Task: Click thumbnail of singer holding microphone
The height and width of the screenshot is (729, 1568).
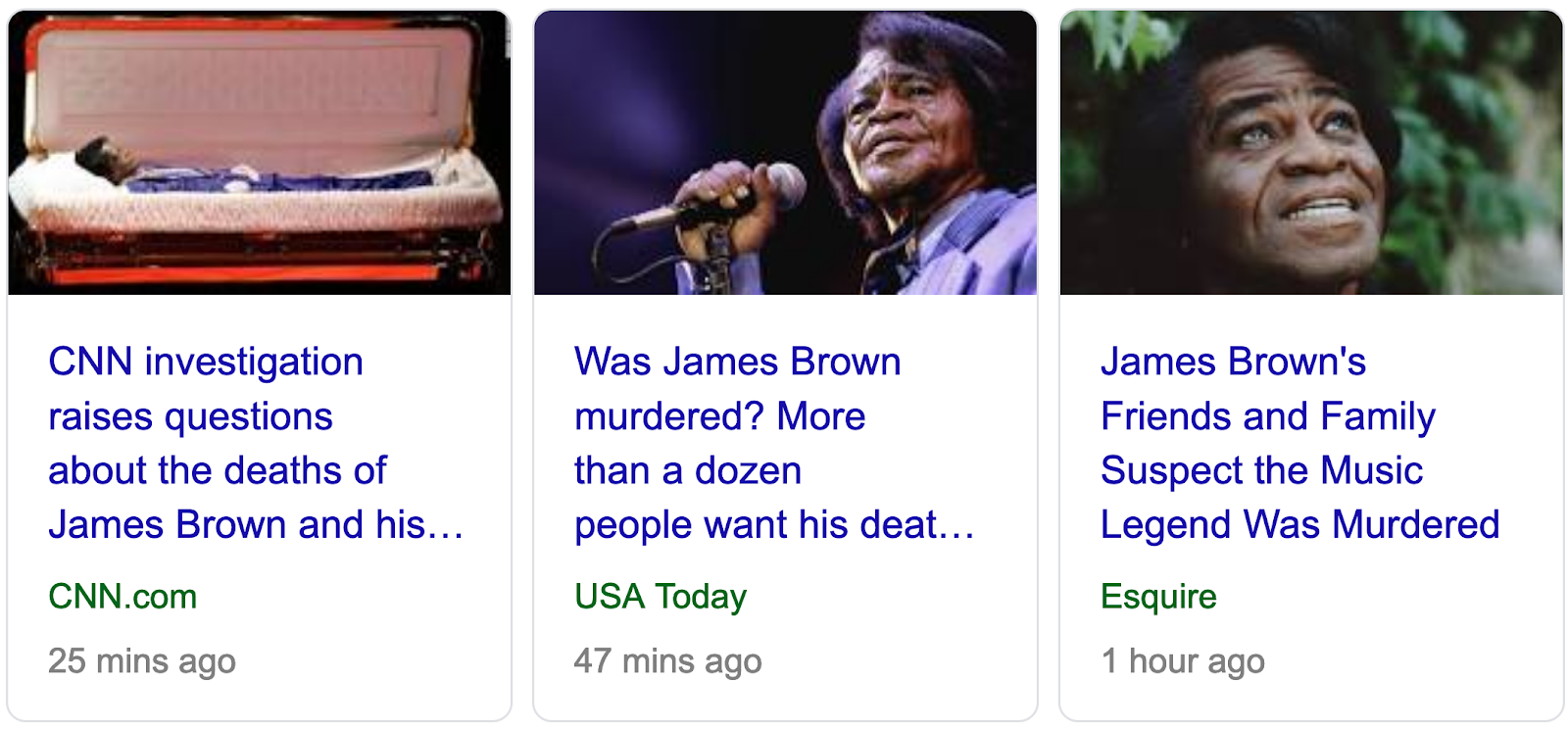Action: pyautogui.click(x=785, y=152)
